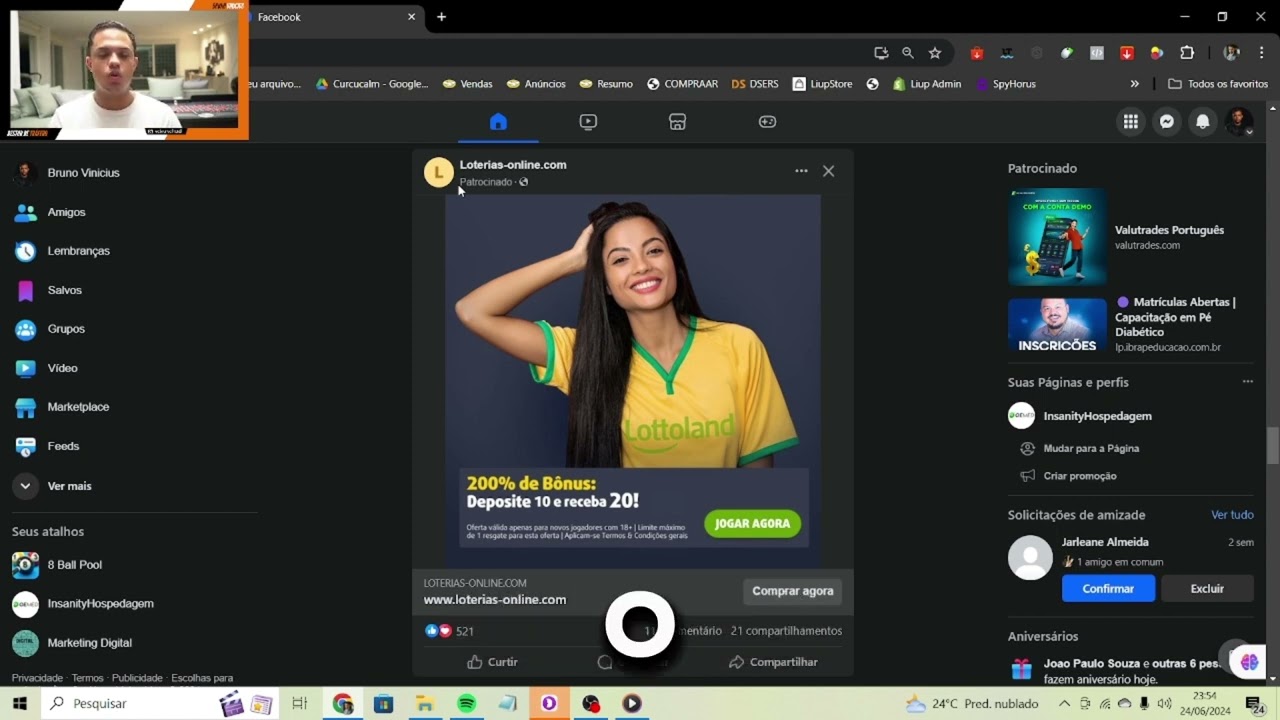Image resolution: width=1280 pixels, height=720 pixels.
Task: Show hidden system tray icons
Action: point(1064,704)
